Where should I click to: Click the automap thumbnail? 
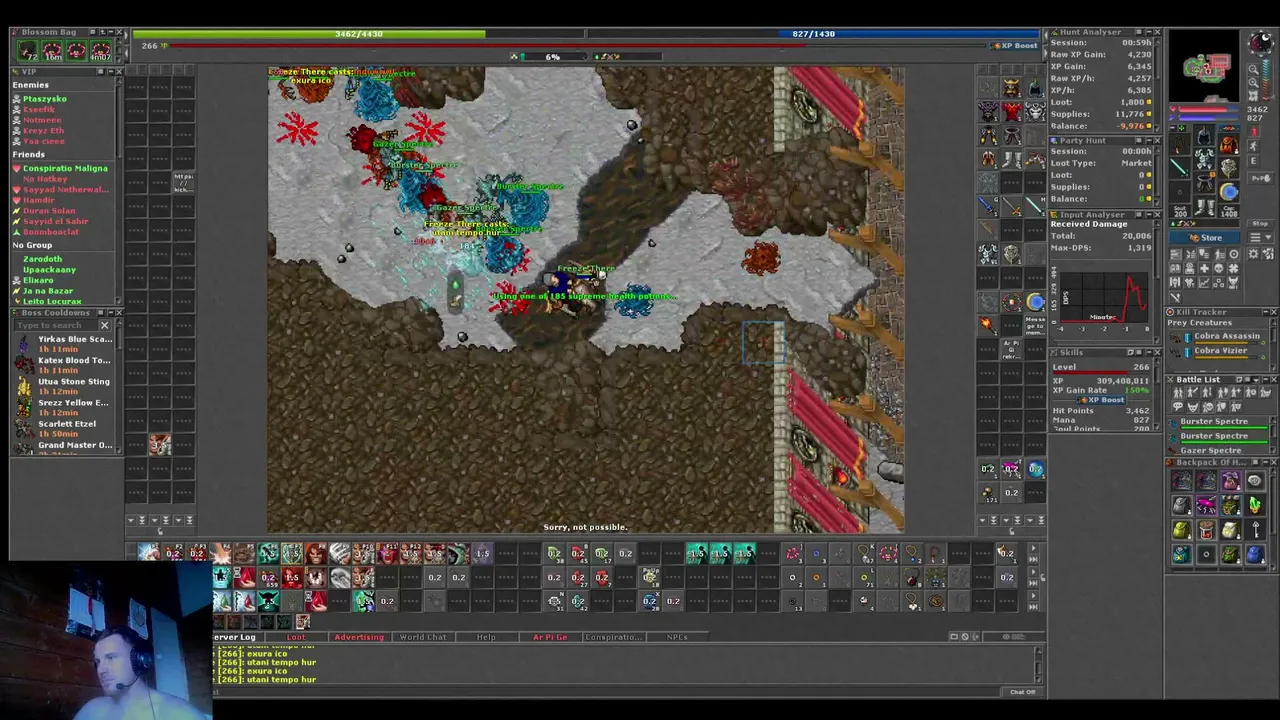pos(1204,64)
